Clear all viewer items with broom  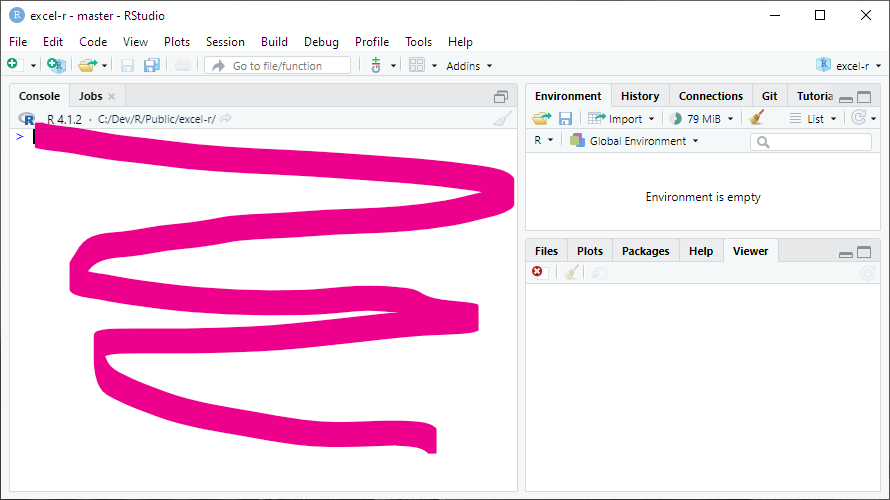tap(572, 272)
